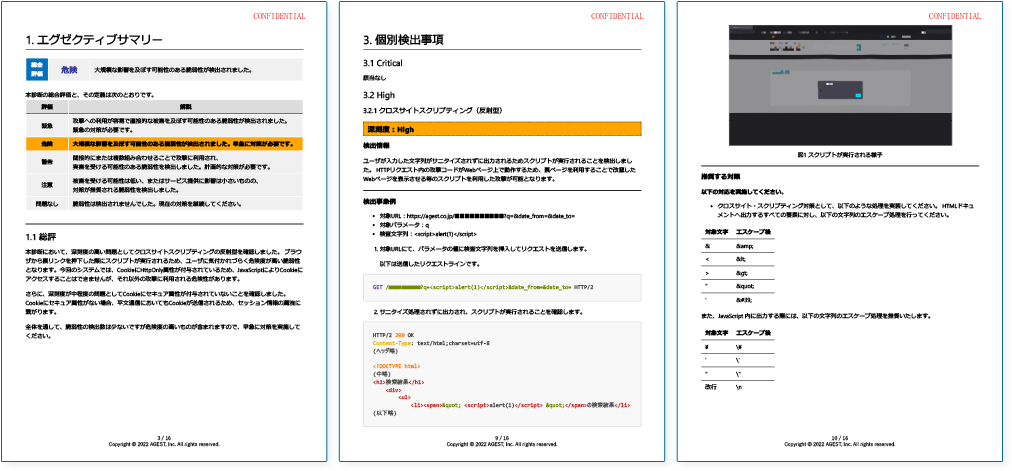Click the "注意" cell in rating table
Image resolution: width=1012 pixels, height=471 pixels.
pyautogui.click(x=47, y=185)
